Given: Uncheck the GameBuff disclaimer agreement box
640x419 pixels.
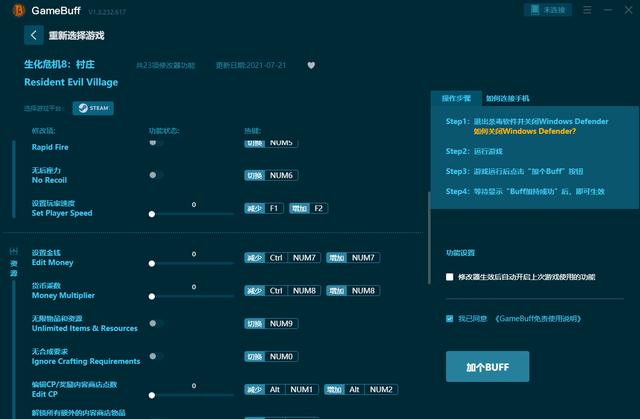Looking at the screenshot, I should [x=450, y=318].
